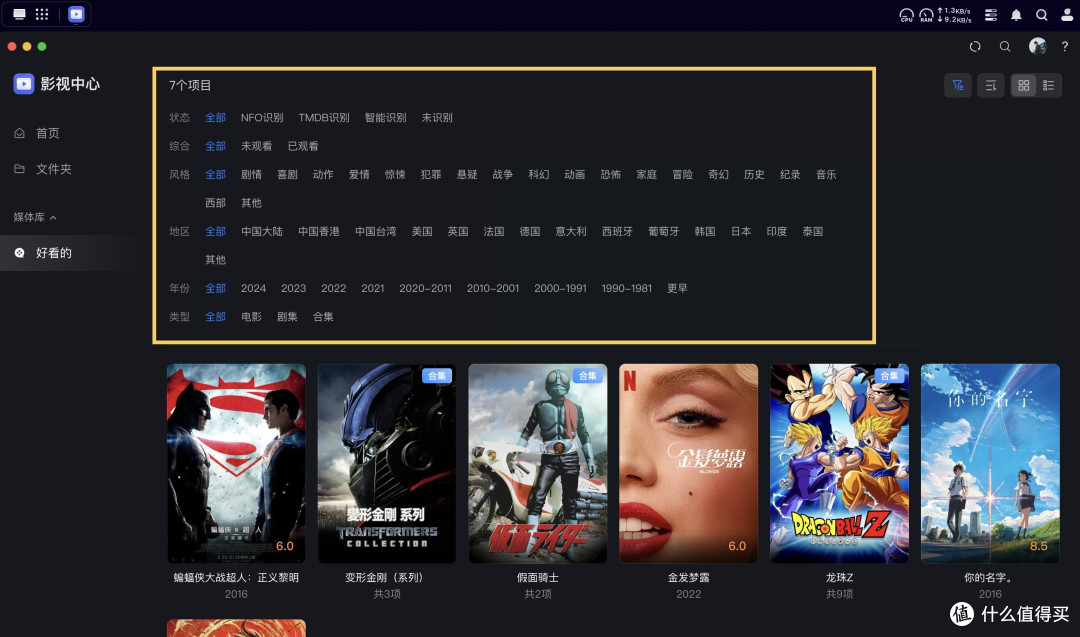Open the task manager list icon in top bar
Screen dimensions: 1080x637
(990, 14)
